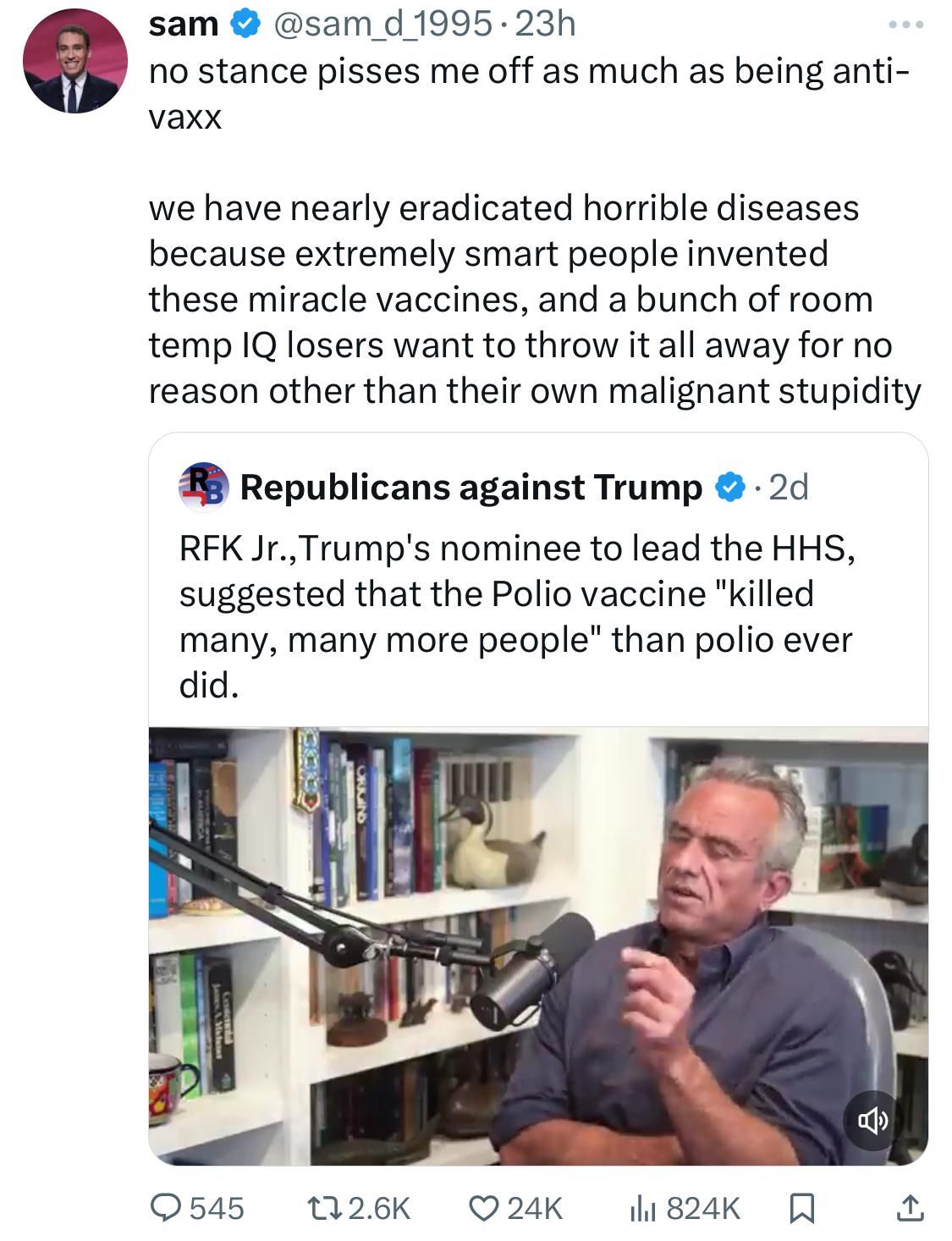Click the verified badge on the quoted tweet

[x=730, y=487]
